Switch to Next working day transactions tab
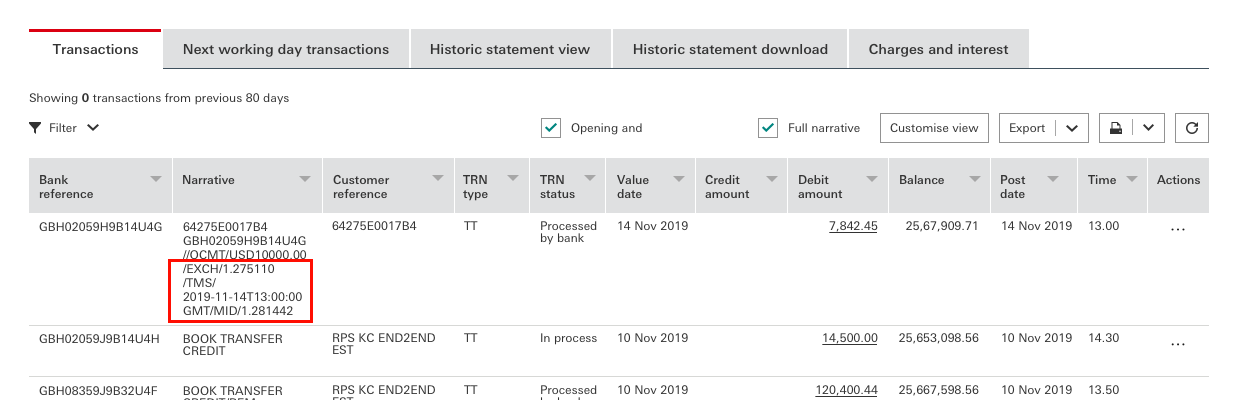 (286, 49)
